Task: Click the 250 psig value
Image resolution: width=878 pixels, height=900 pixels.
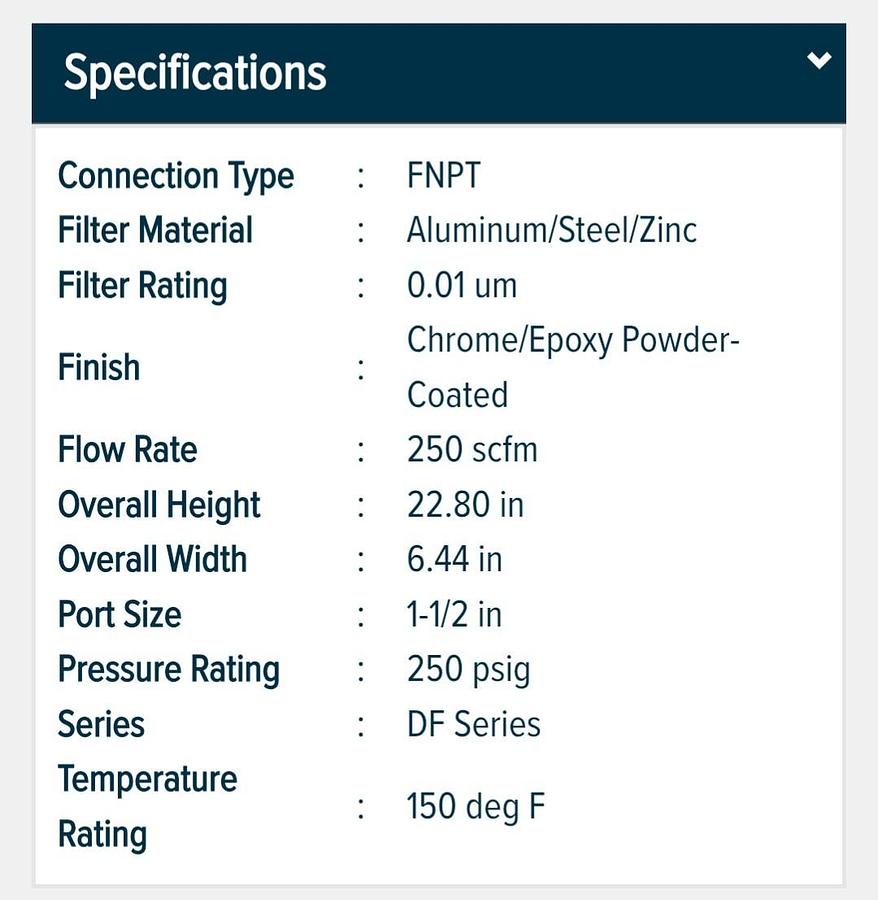Action: point(468,668)
